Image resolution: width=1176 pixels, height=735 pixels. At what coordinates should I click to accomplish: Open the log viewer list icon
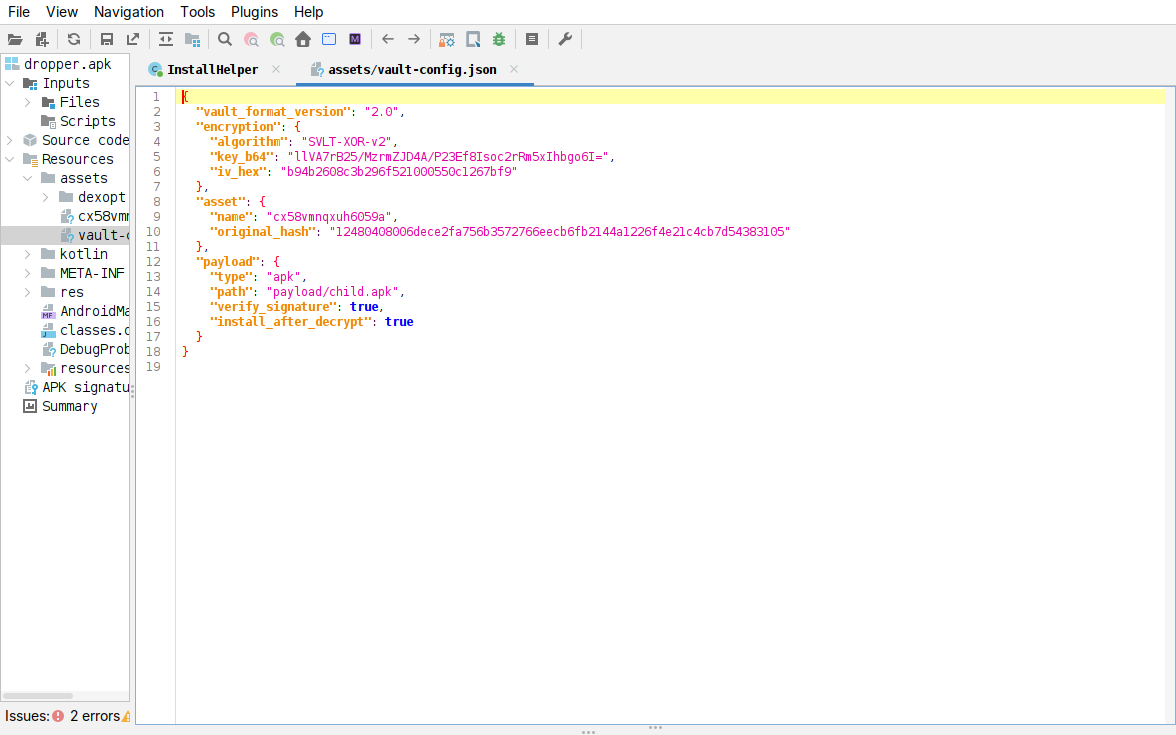(x=532, y=39)
